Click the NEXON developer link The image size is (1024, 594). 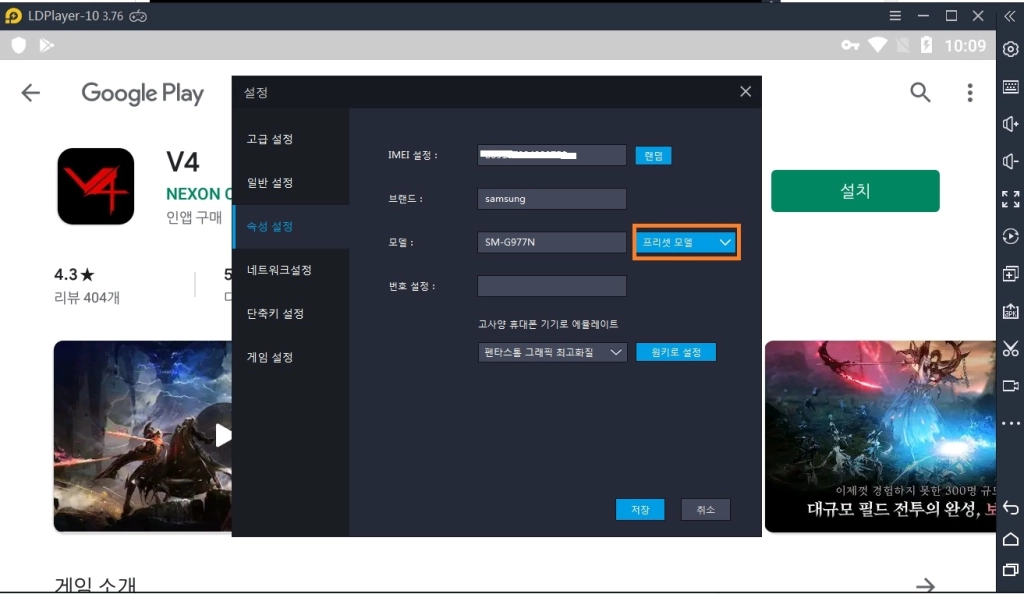point(199,194)
